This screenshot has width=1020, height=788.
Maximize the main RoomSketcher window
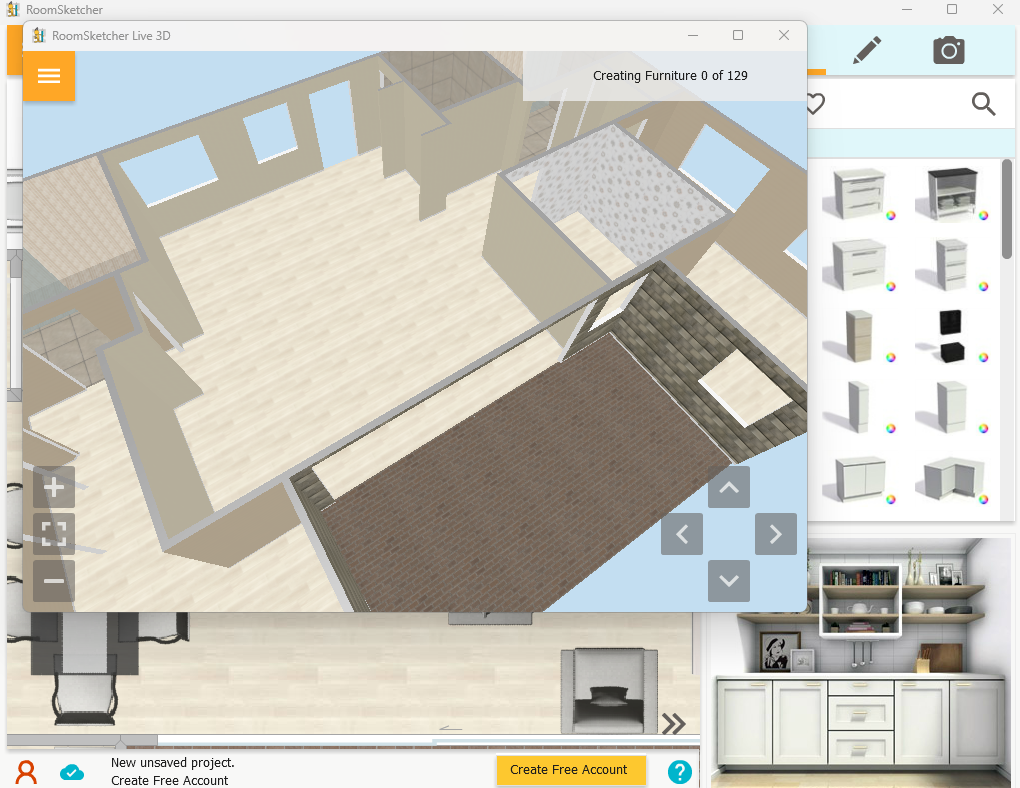click(x=952, y=9)
